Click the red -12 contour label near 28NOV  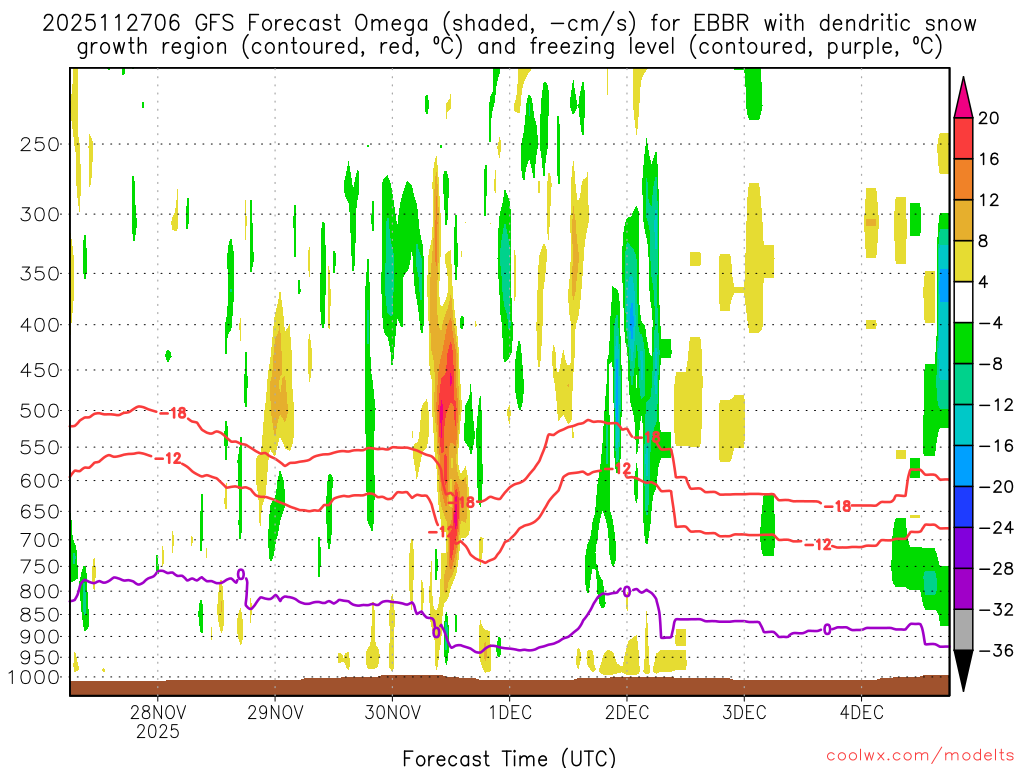[168, 458]
